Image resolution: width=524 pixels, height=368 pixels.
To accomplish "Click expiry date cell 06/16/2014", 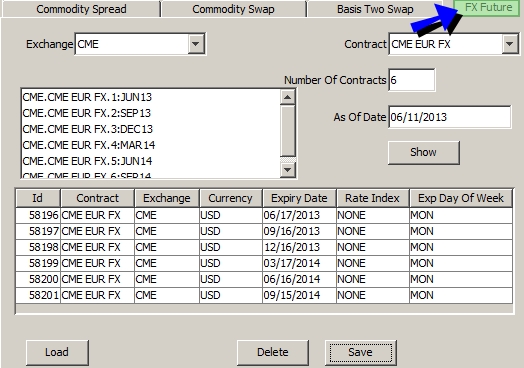I will [x=299, y=279].
